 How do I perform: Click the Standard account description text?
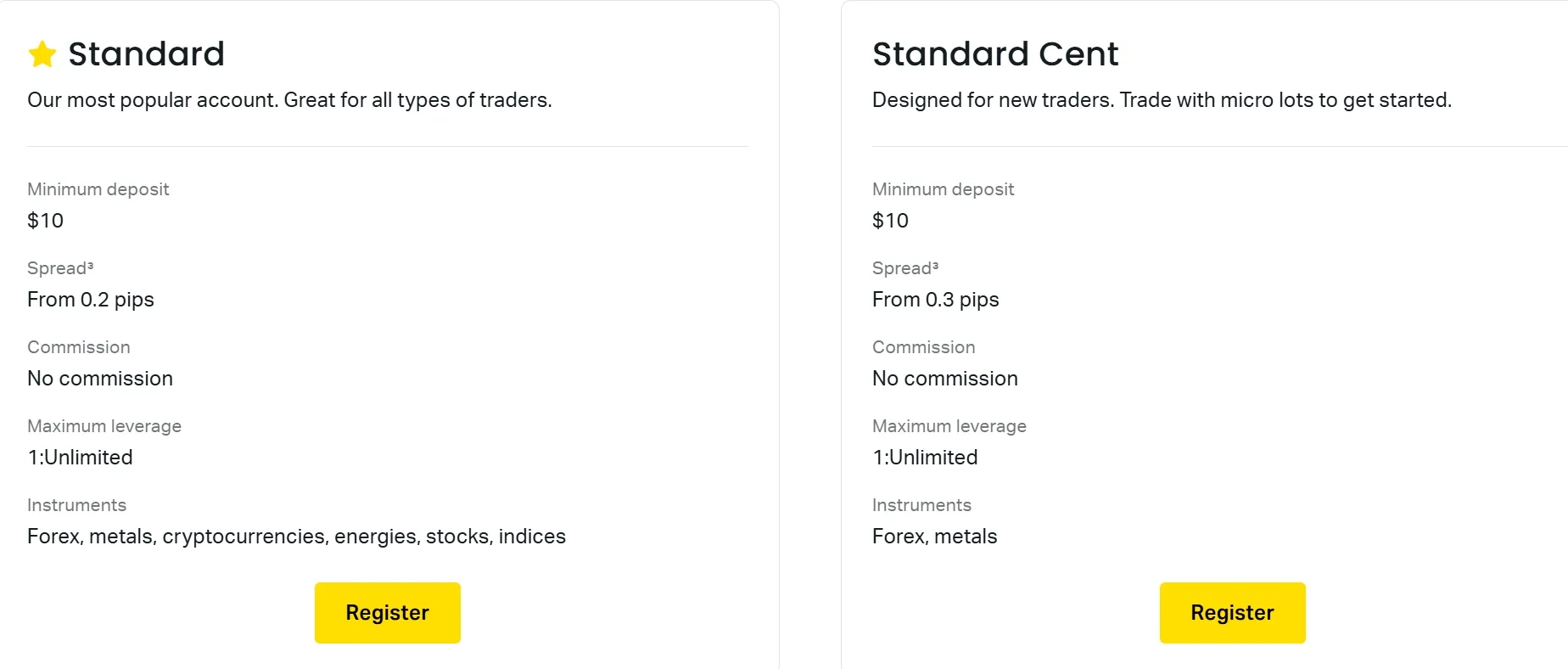pyautogui.click(x=289, y=99)
